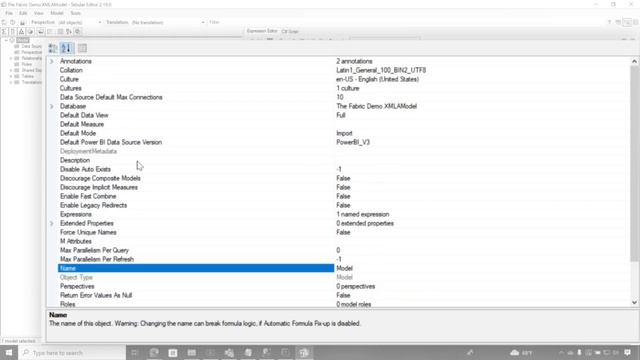Image resolution: width=640 pixels, height=360 pixels.
Task: Select the Max Parallelism Per Query row
Action: pyautogui.click(x=196, y=250)
